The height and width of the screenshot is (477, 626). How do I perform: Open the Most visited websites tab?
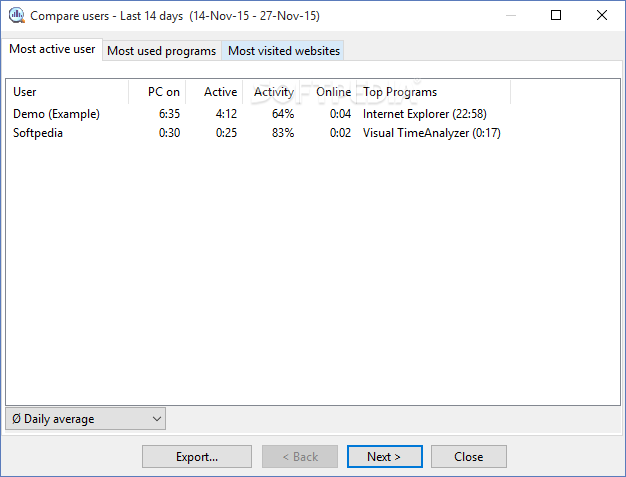283,51
